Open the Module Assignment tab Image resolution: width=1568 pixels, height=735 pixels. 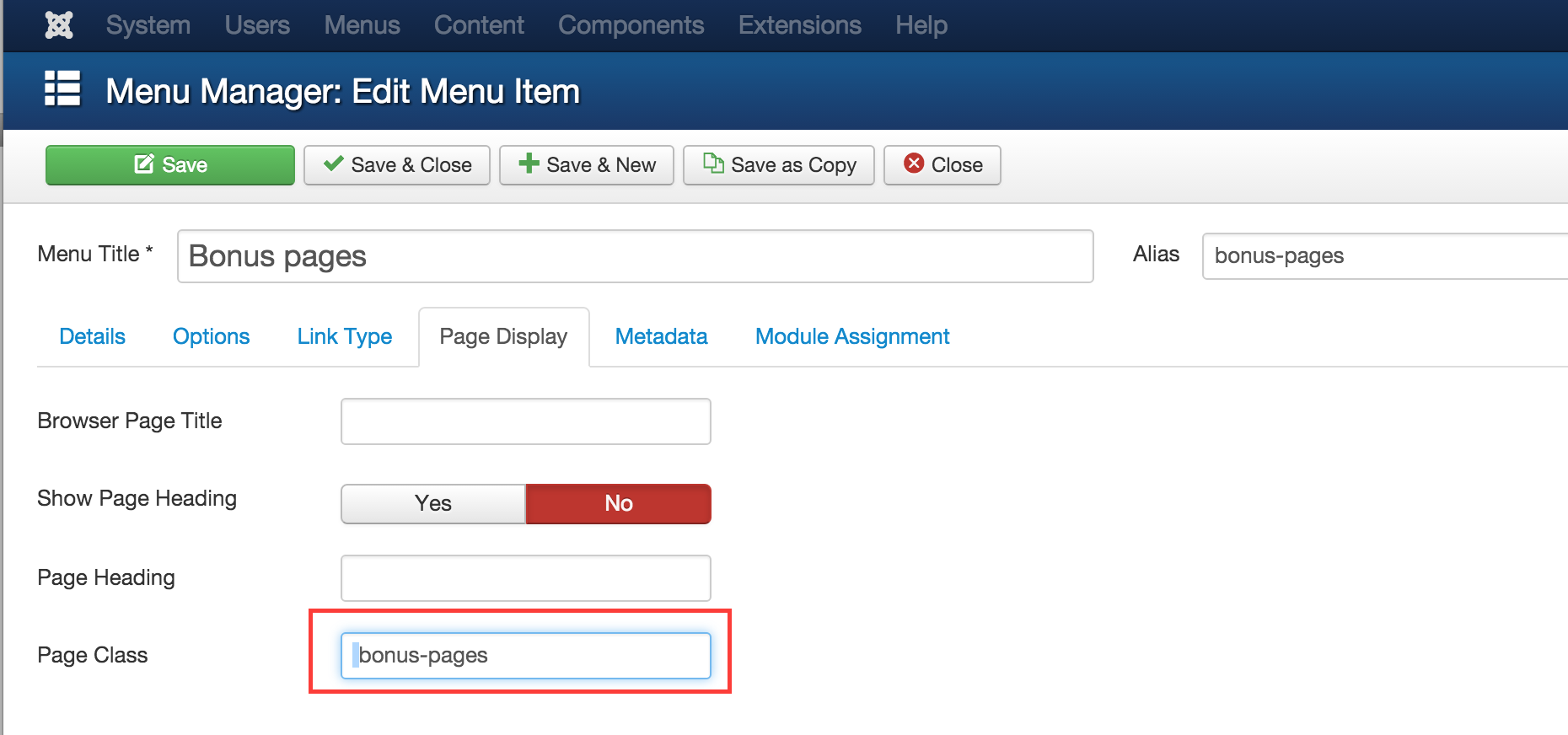(852, 337)
